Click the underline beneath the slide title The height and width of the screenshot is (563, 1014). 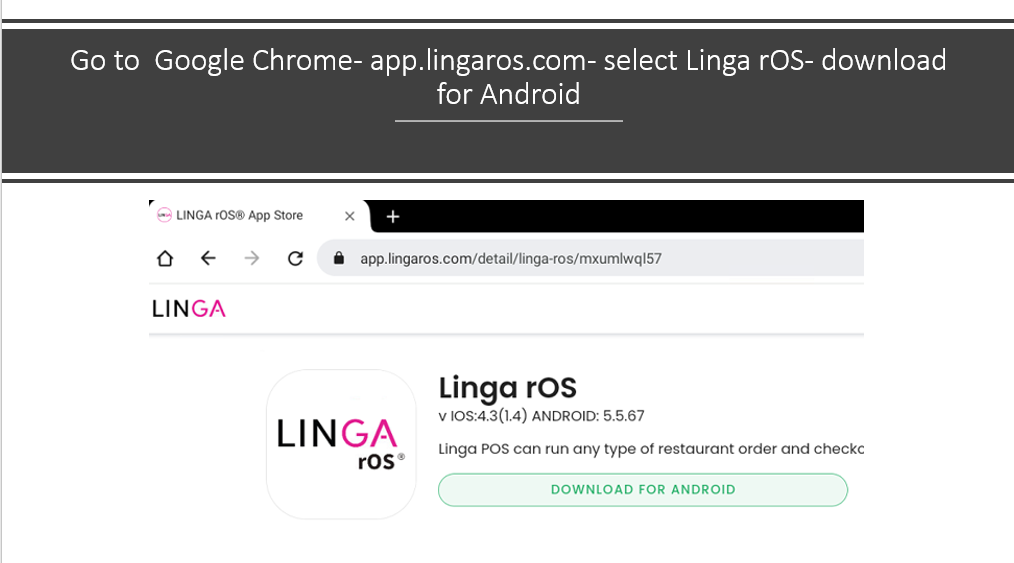(x=509, y=121)
